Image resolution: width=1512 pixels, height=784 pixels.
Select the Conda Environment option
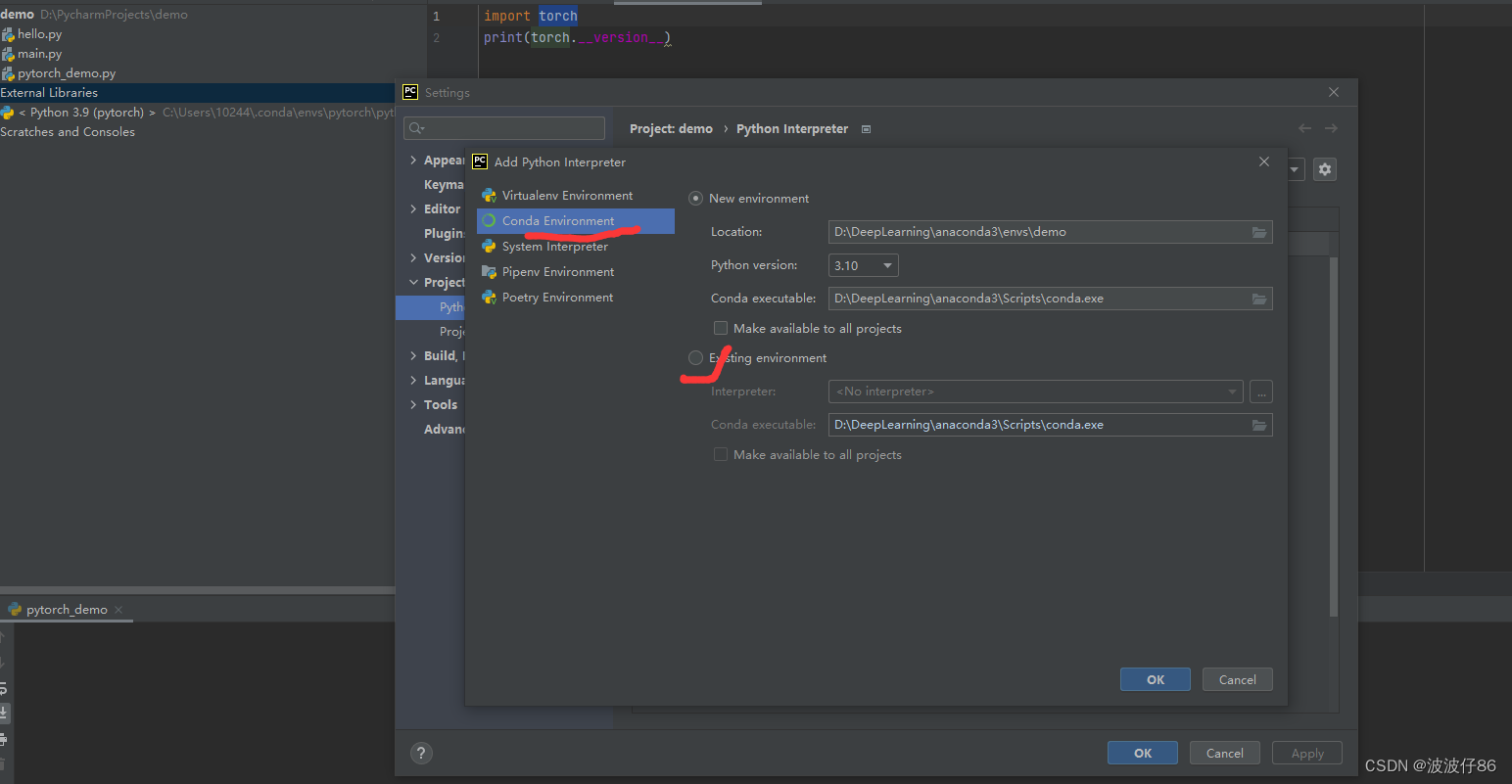pos(575,221)
